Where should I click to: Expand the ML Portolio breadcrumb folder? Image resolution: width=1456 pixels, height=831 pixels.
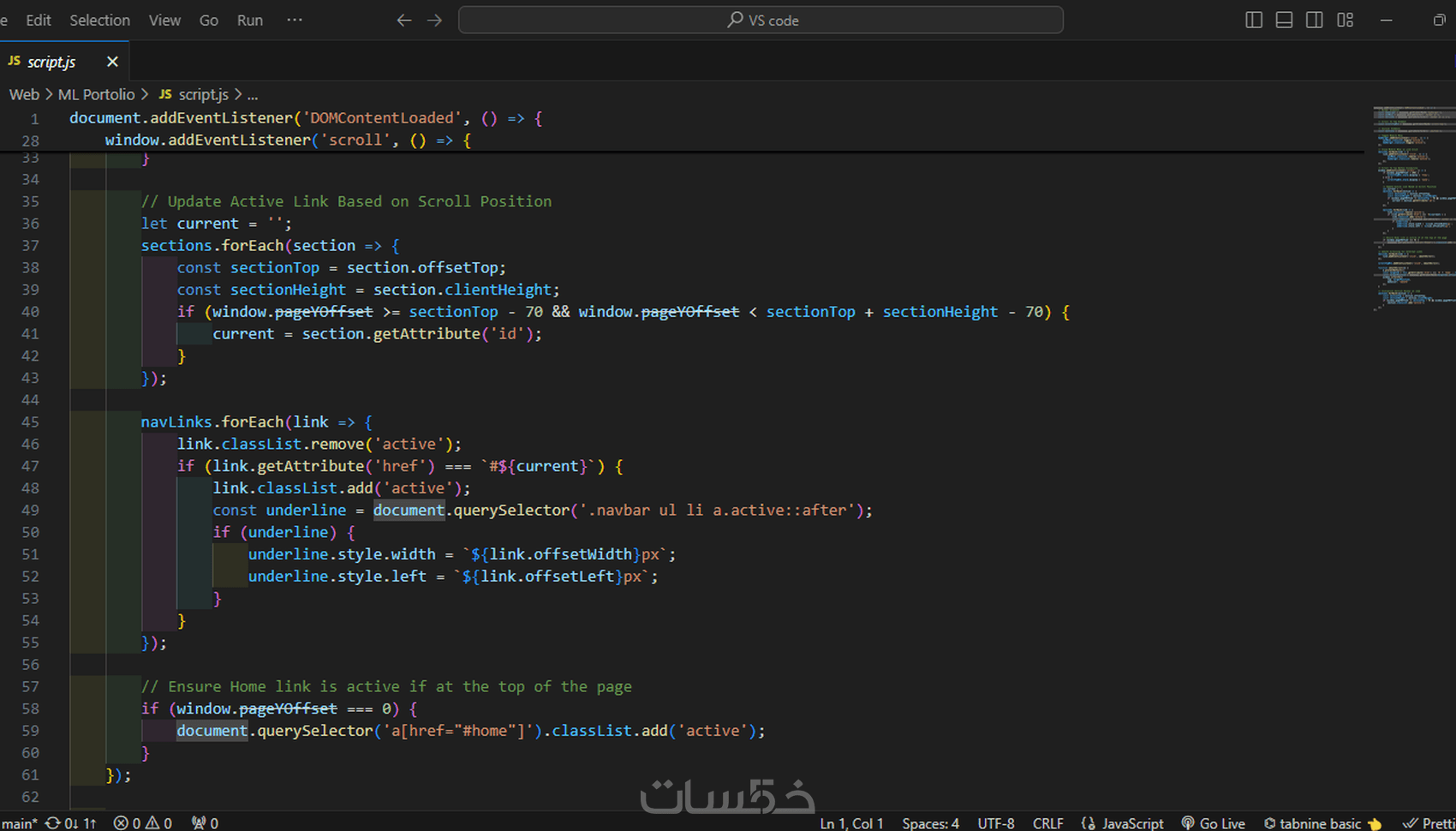[x=96, y=94]
